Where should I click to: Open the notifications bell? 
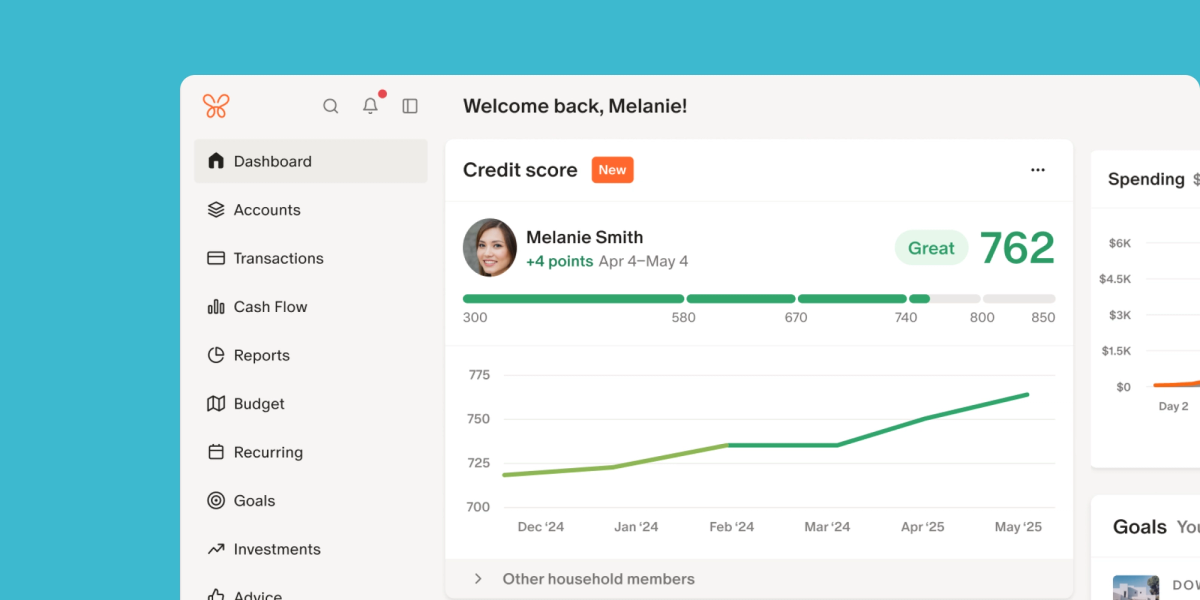(x=371, y=105)
